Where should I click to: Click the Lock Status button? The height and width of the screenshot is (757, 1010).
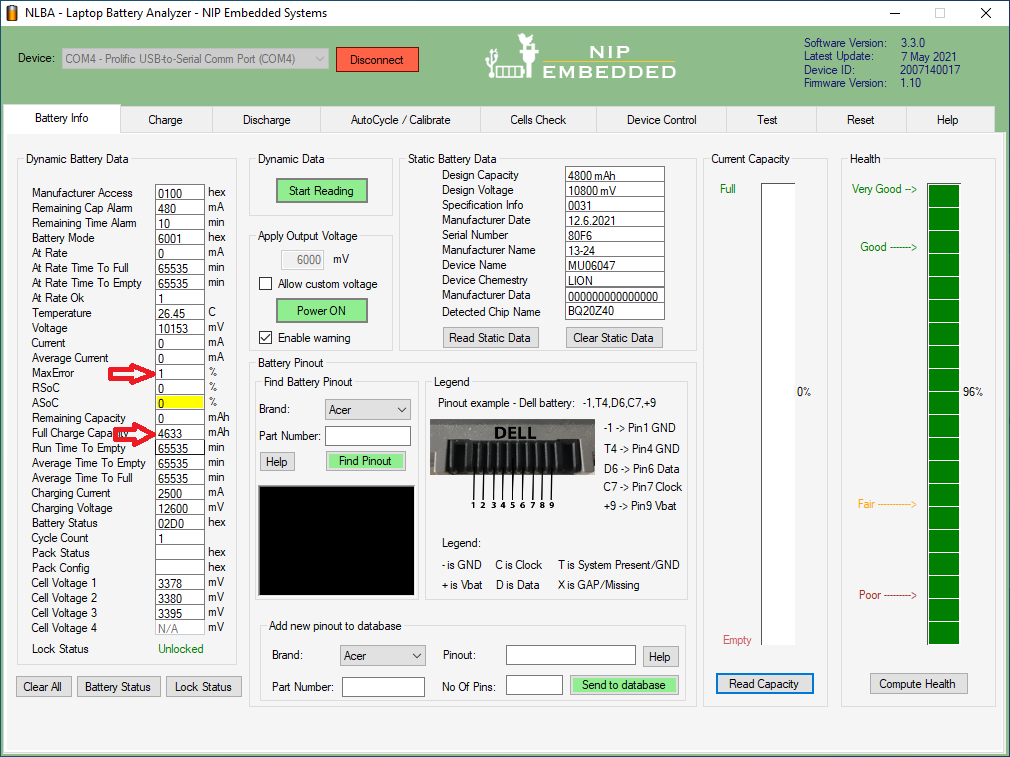pos(204,687)
